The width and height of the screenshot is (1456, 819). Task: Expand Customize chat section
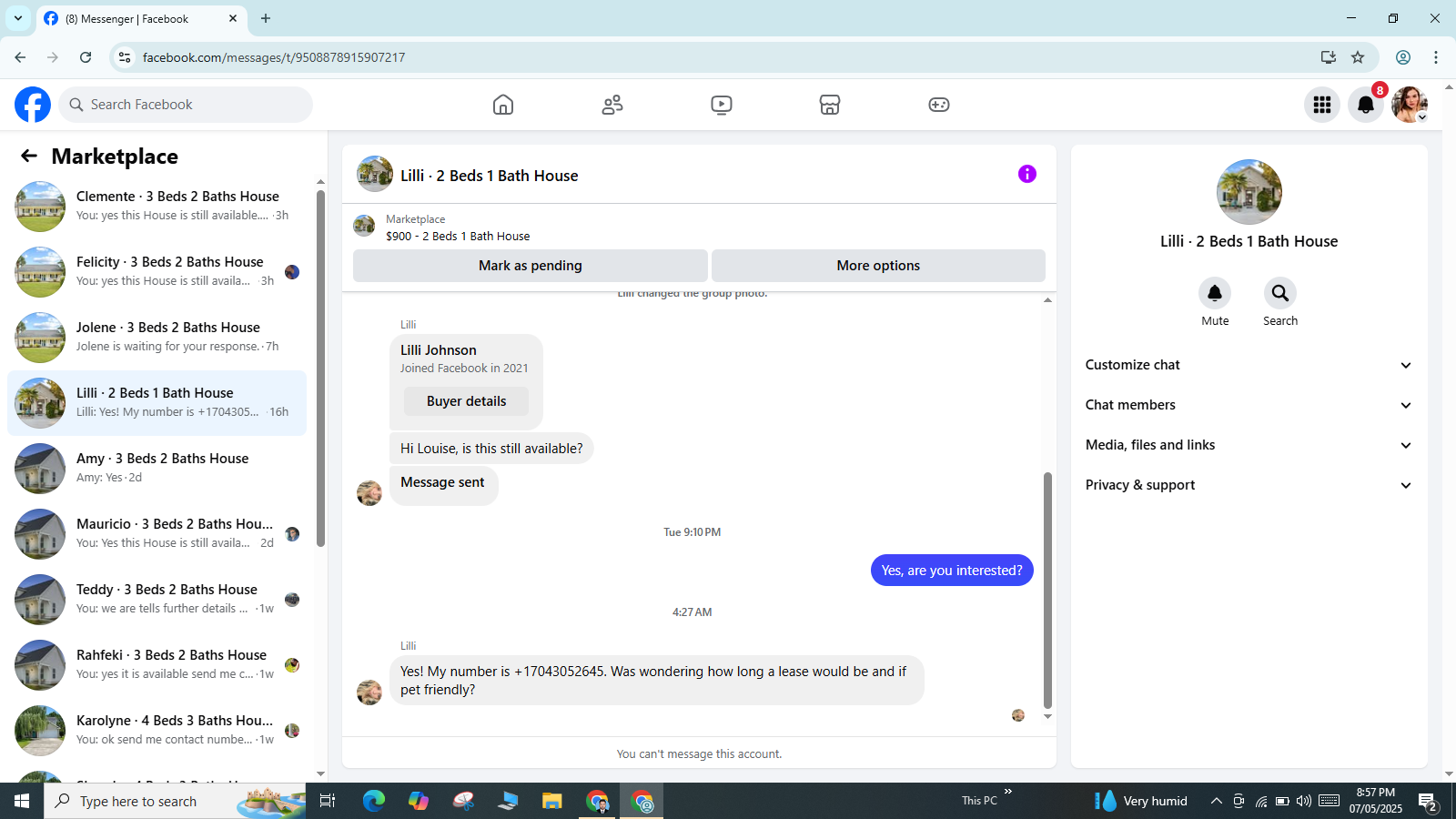pos(1249,365)
